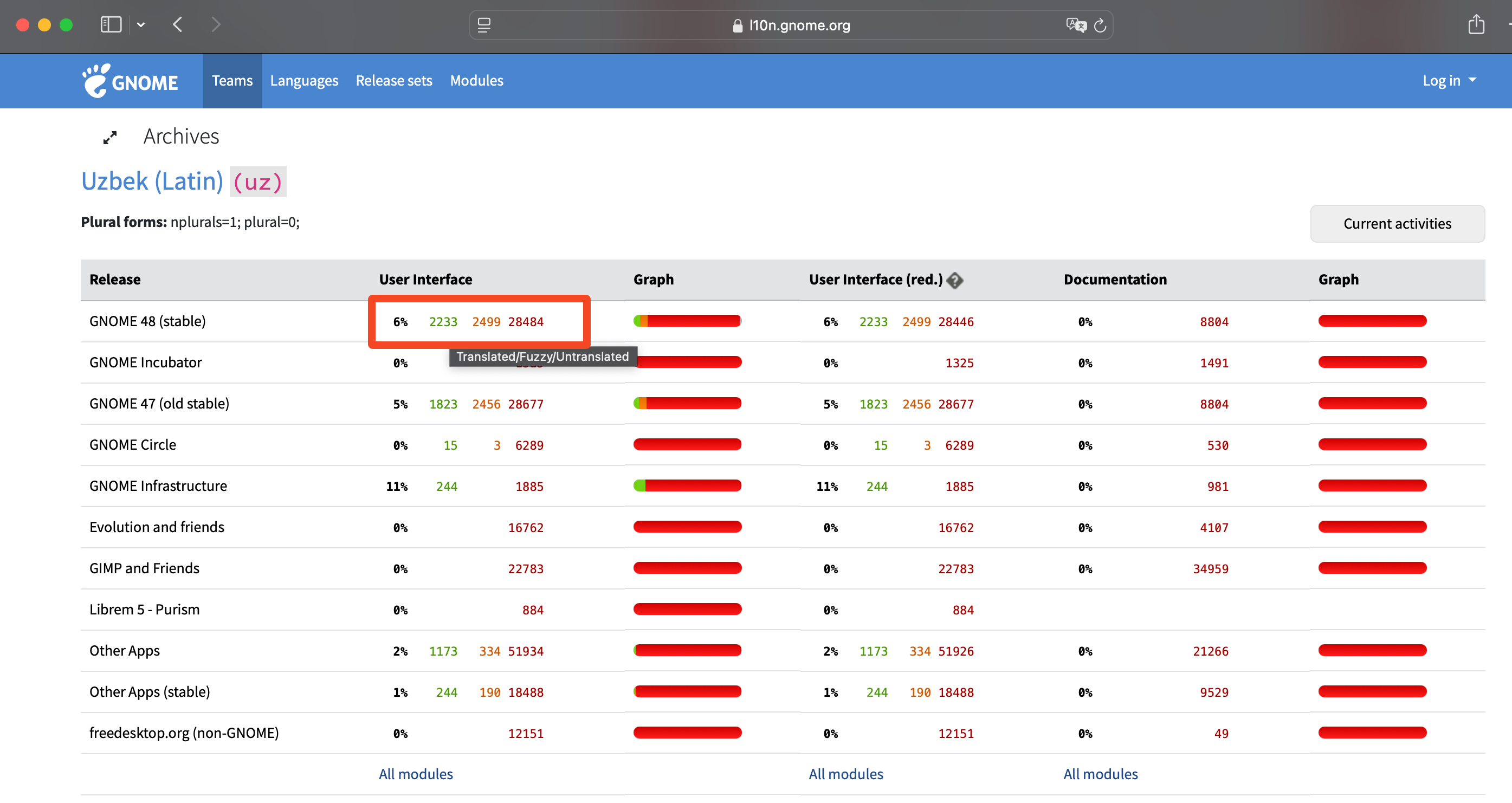Go to Release sets page
Image resolution: width=1512 pixels, height=803 pixels.
393,81
